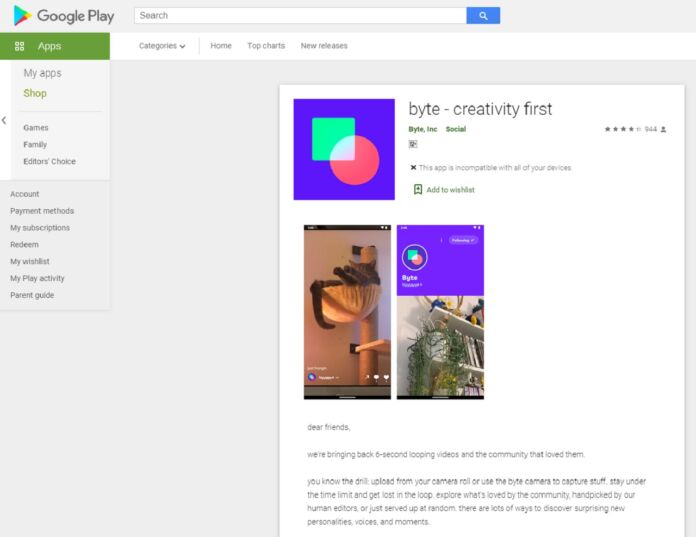Open Games category link
The image size is (696, 537).
pos(36,128)
